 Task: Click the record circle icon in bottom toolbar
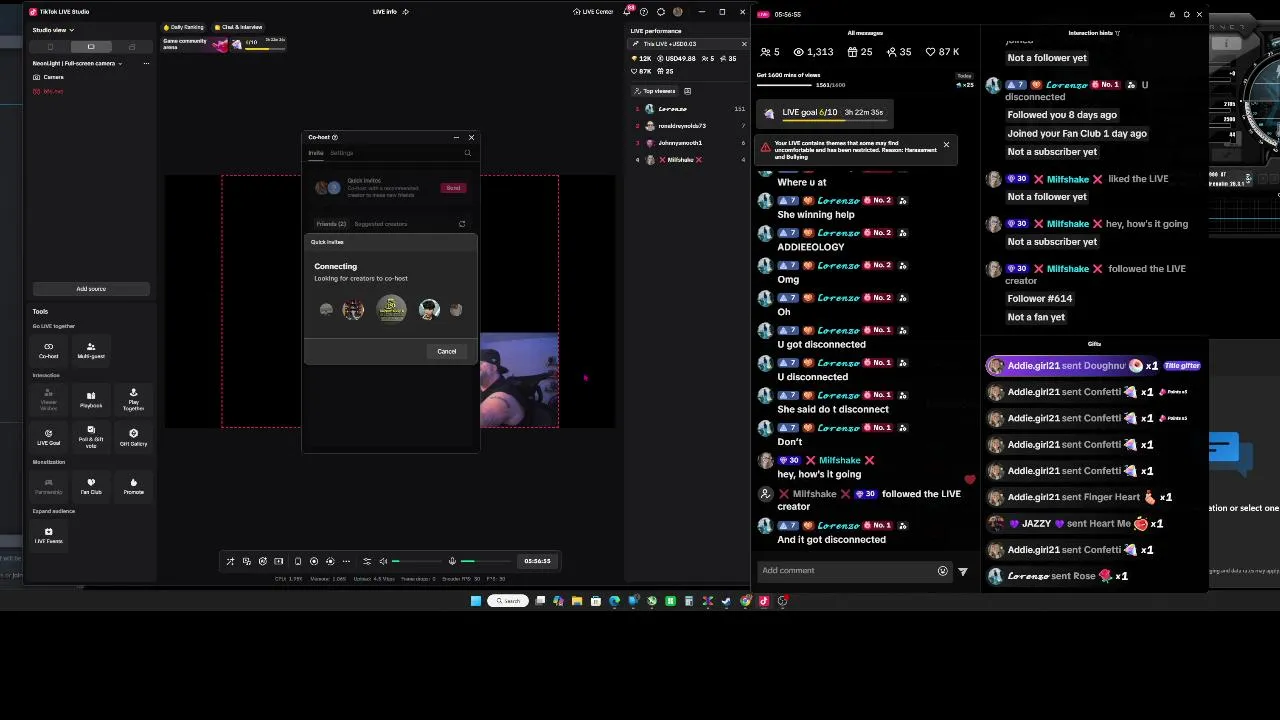coord(313,561)
